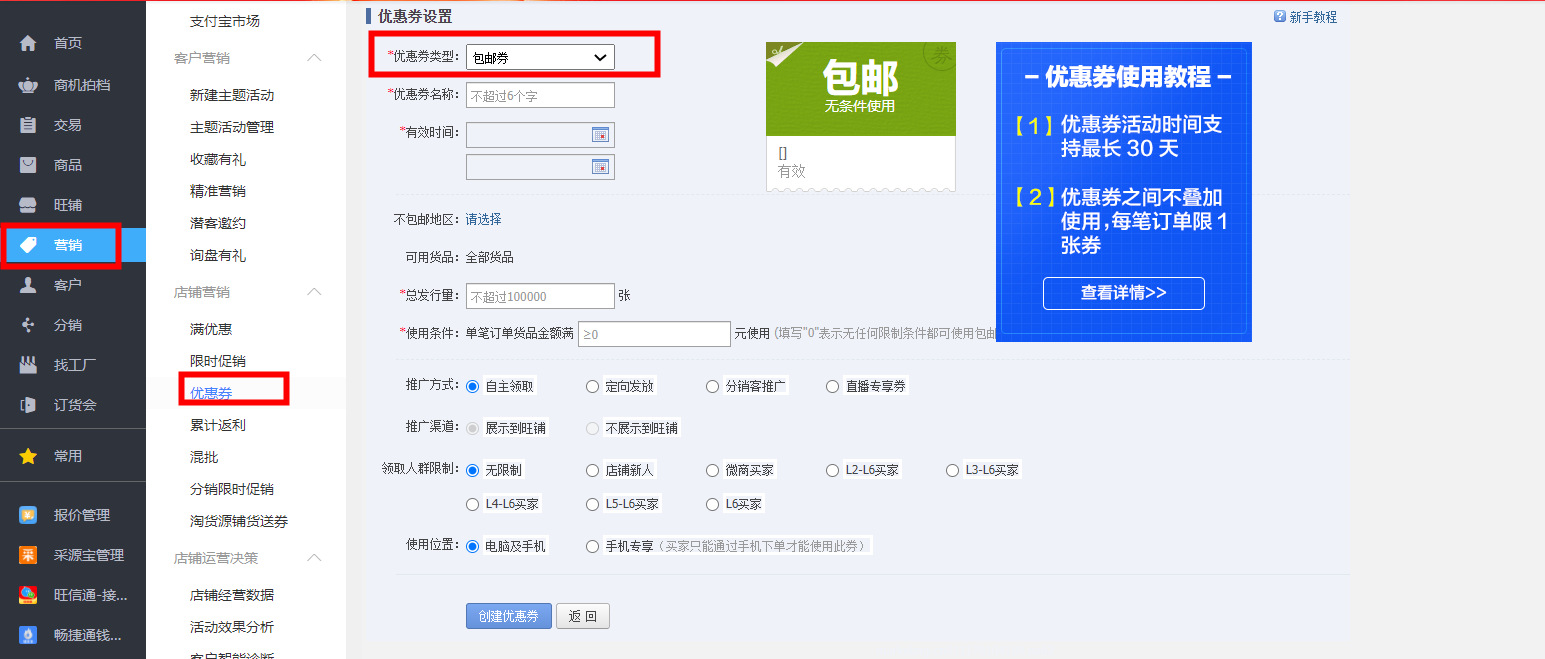Select the 定向发放 promotion radio button

(593, 386)
